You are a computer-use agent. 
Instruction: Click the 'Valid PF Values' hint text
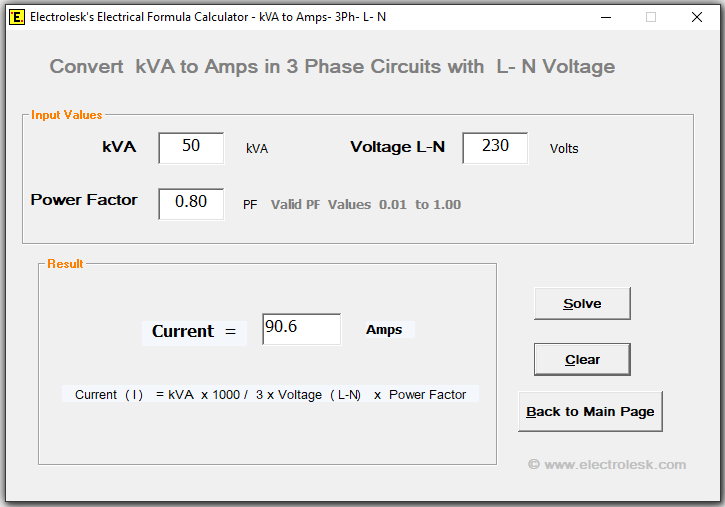tap(366, 205)
